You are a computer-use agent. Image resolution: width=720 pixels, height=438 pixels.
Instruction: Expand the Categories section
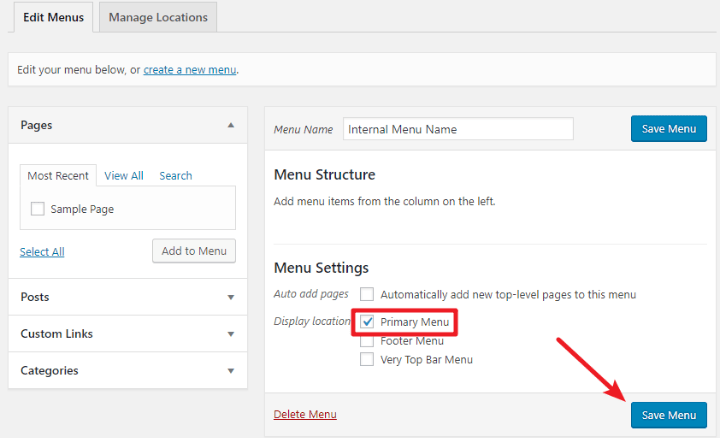pyautogui.click(x=231, y=371)
